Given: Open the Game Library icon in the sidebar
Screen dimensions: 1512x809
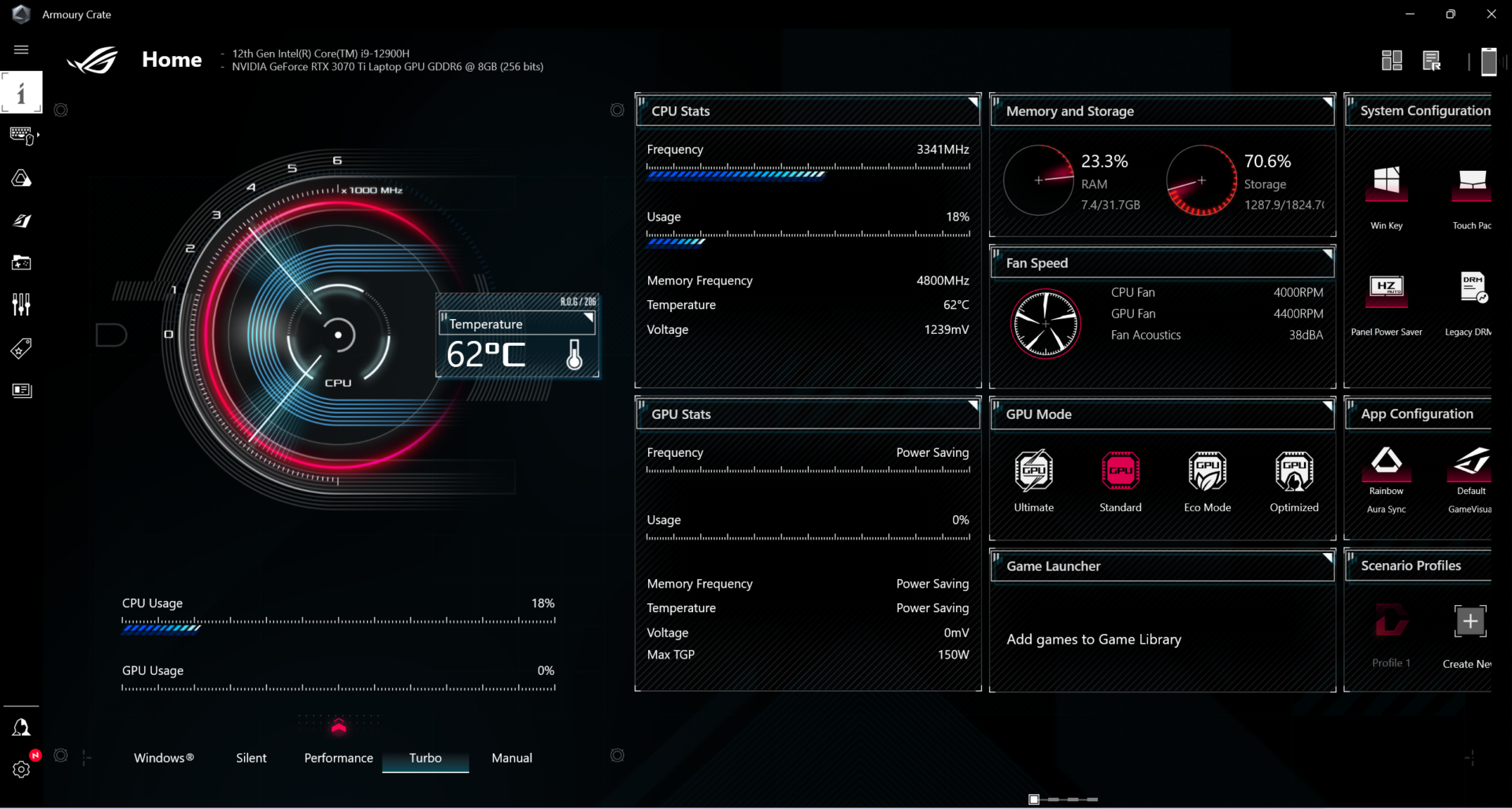Looking at the screenshot, I should pos(21,262).
